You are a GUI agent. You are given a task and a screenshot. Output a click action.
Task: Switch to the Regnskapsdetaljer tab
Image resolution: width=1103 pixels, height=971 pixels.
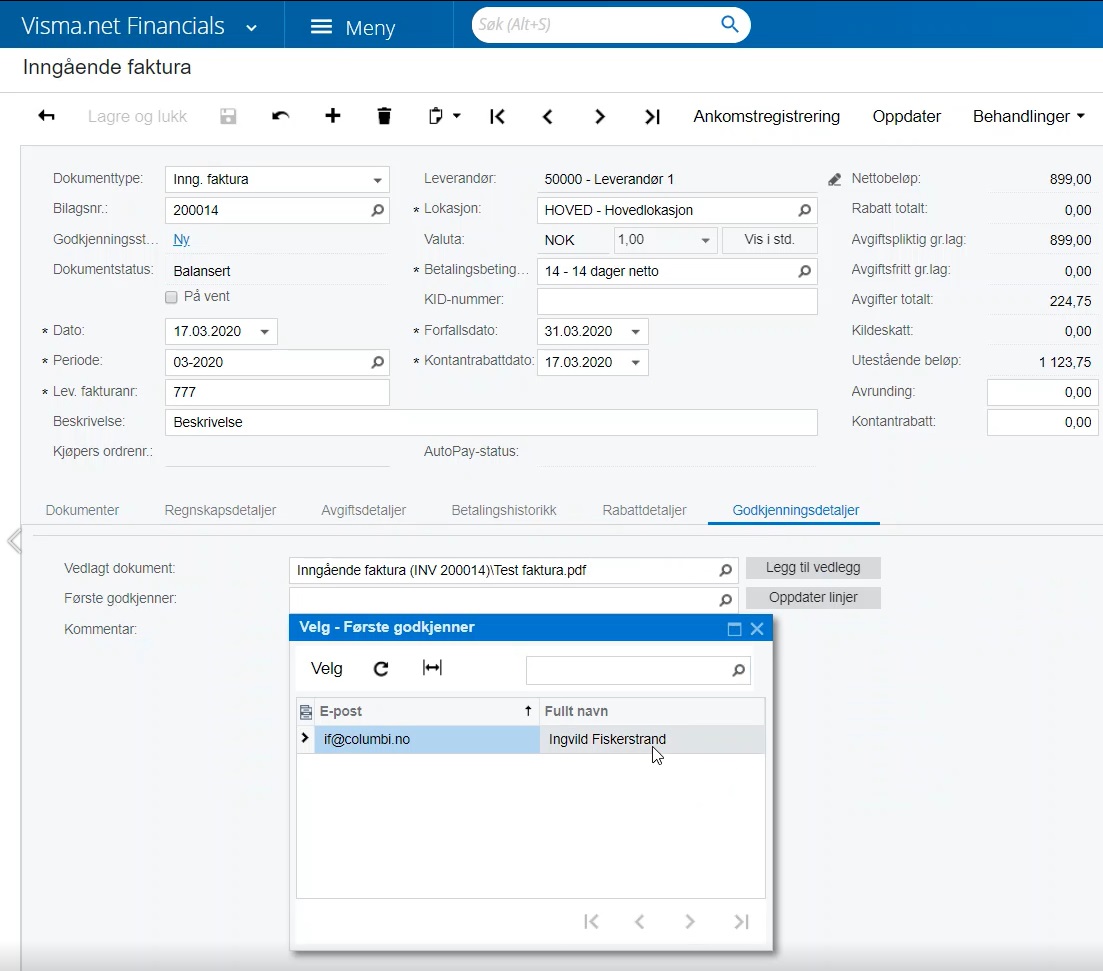pos(220,510)
